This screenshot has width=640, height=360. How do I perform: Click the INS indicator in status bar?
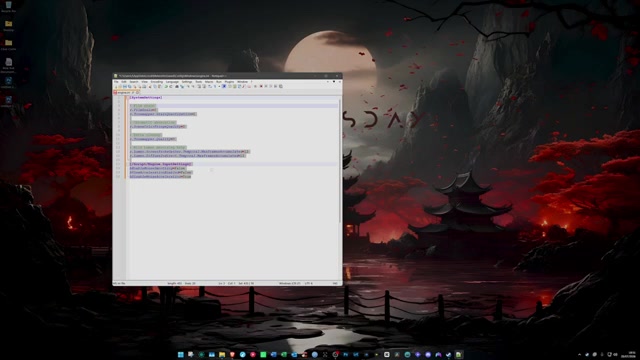coord(335,283)
